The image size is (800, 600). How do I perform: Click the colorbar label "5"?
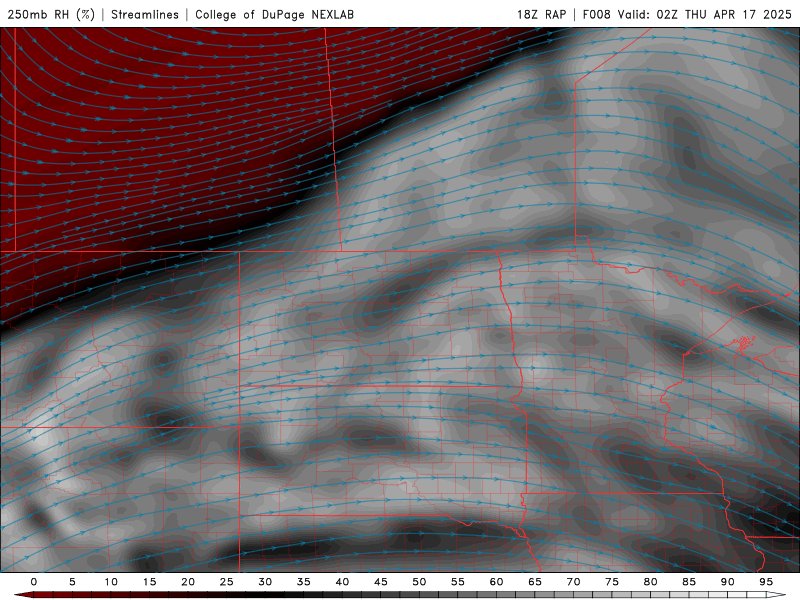pos(72,582)
